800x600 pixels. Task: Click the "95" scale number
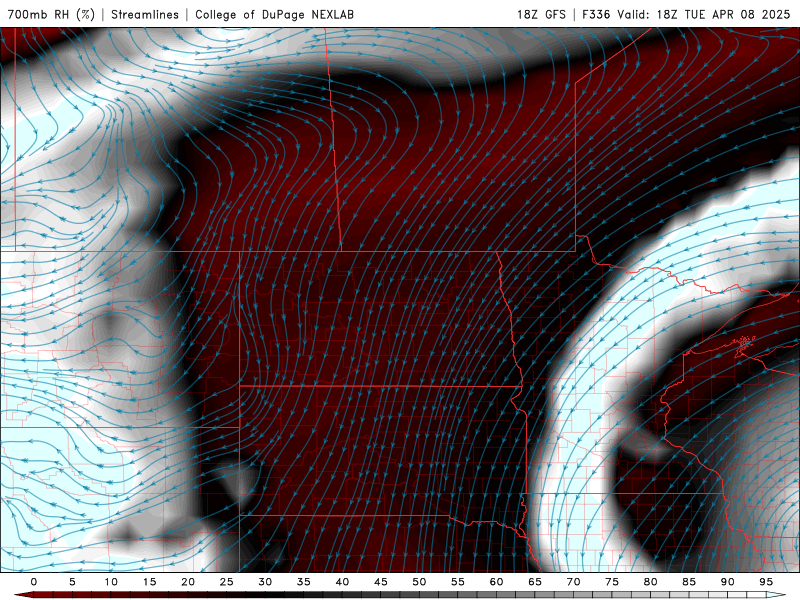[x=766, y=582]
